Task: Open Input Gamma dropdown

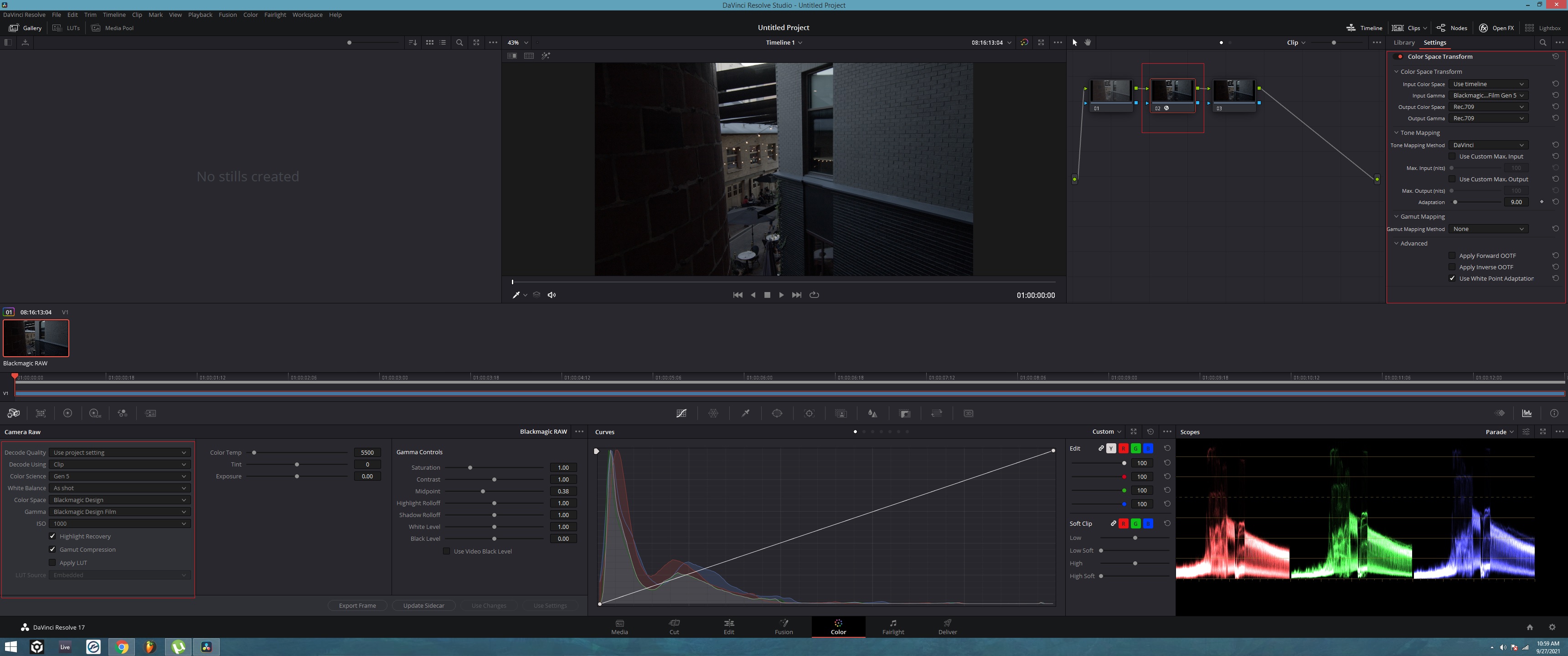Action: [1488, 96]
